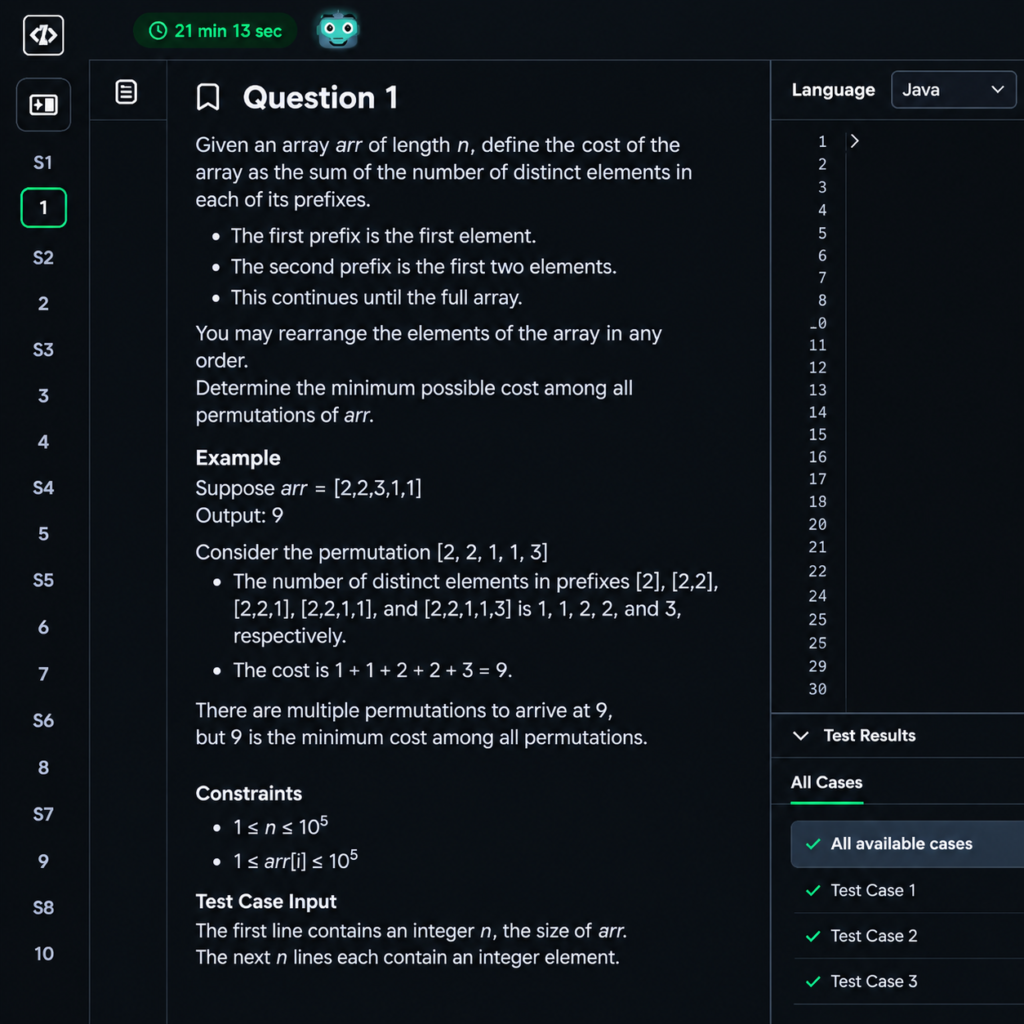Select section S5 in the sidebar

43,581
